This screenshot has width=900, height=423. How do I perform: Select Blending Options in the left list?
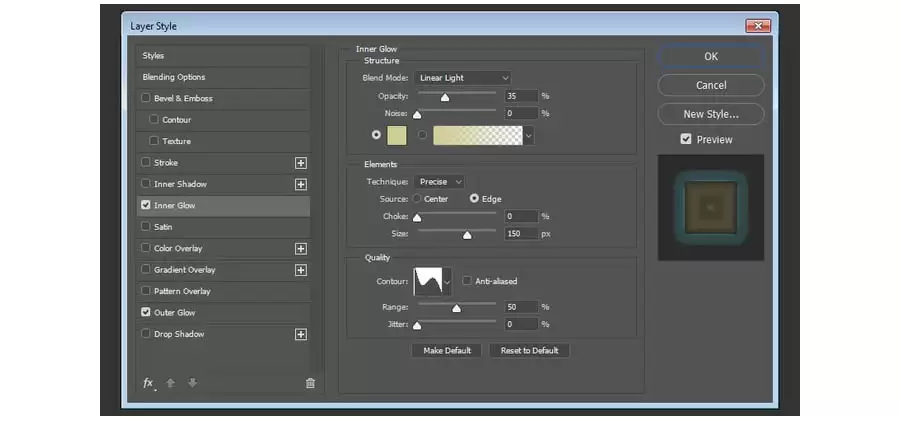(223, 77)
